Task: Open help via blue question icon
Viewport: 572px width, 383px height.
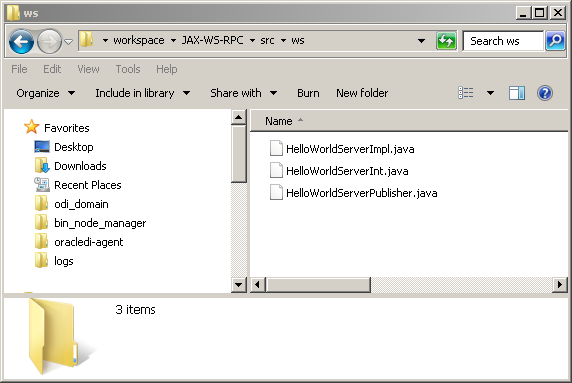Action: (x=545, y=93)
